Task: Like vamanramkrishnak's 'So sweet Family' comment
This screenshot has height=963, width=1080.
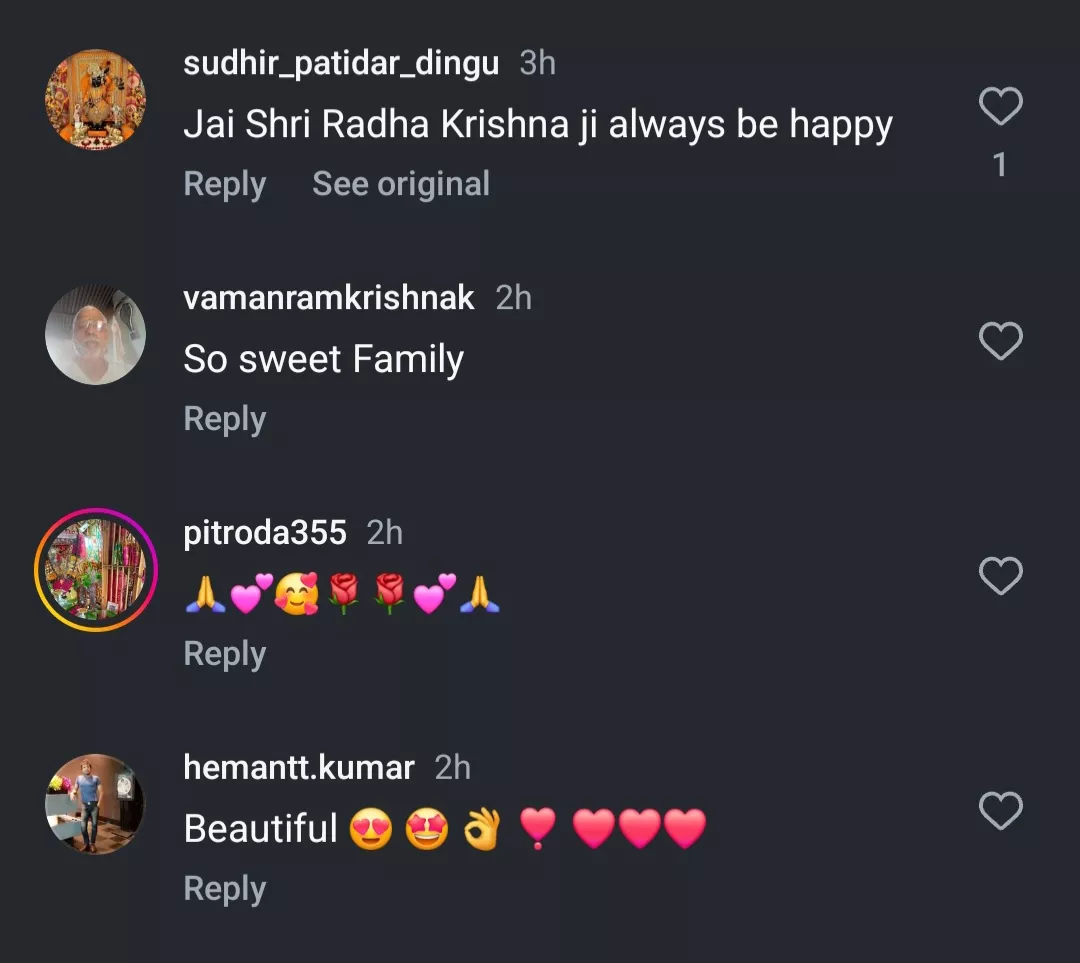Action: pos(1000,342)
